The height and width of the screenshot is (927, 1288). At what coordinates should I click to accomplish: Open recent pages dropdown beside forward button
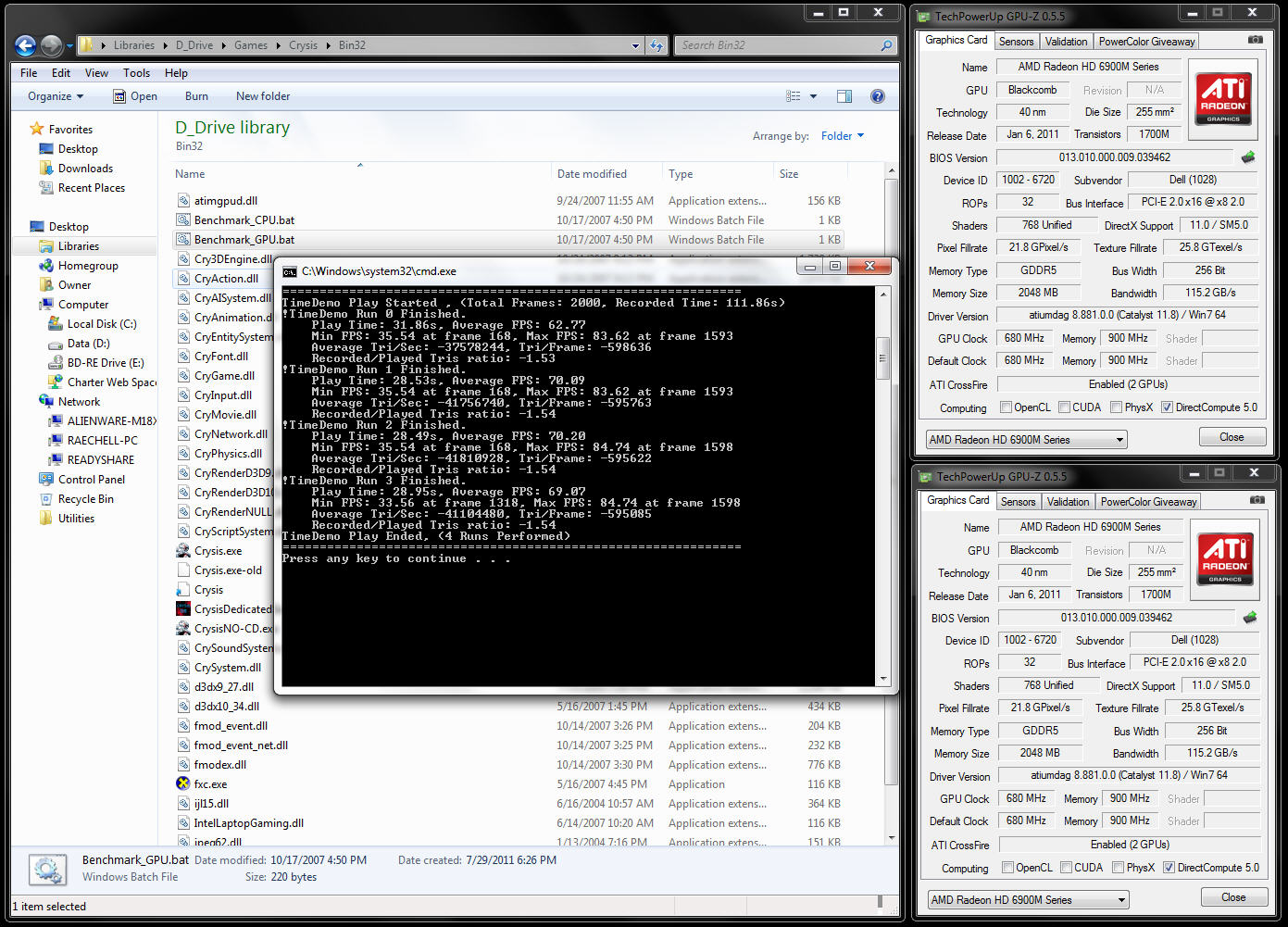pos(69,45)
